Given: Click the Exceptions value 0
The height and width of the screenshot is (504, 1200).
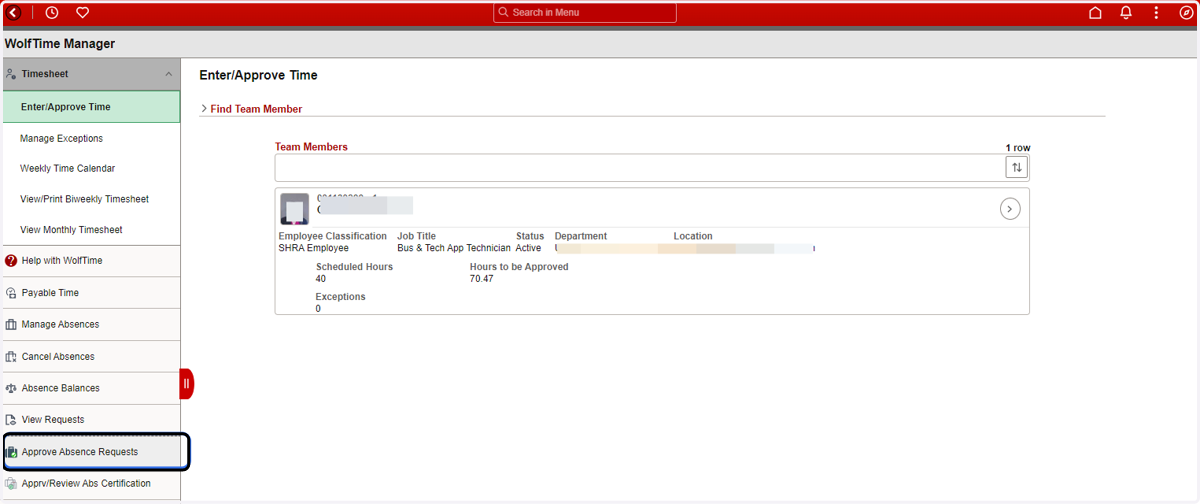Looking at the screenshot, I should click(x=319, y=309).
